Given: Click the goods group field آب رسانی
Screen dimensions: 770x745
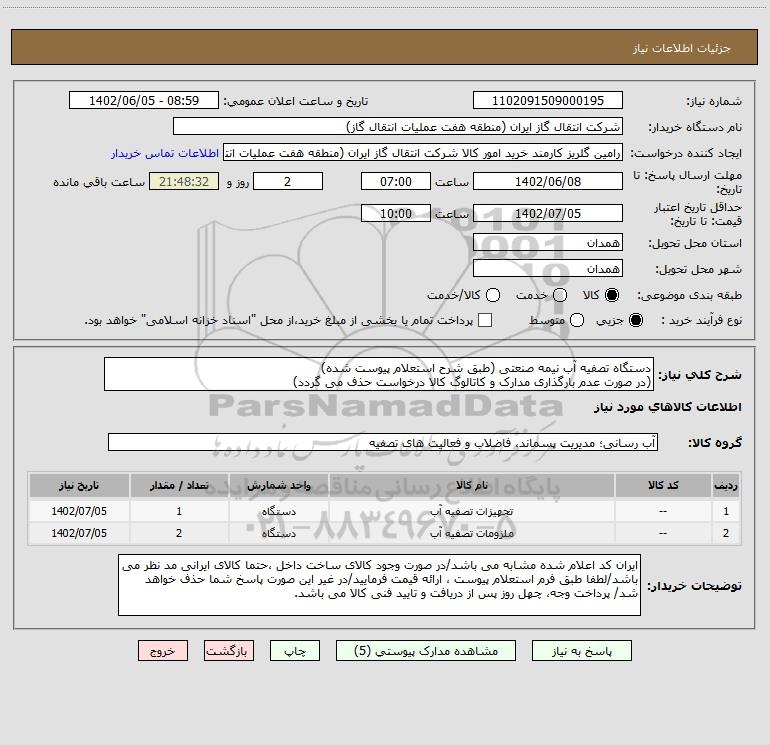Looking at the screenshot, I should (383, 442).
